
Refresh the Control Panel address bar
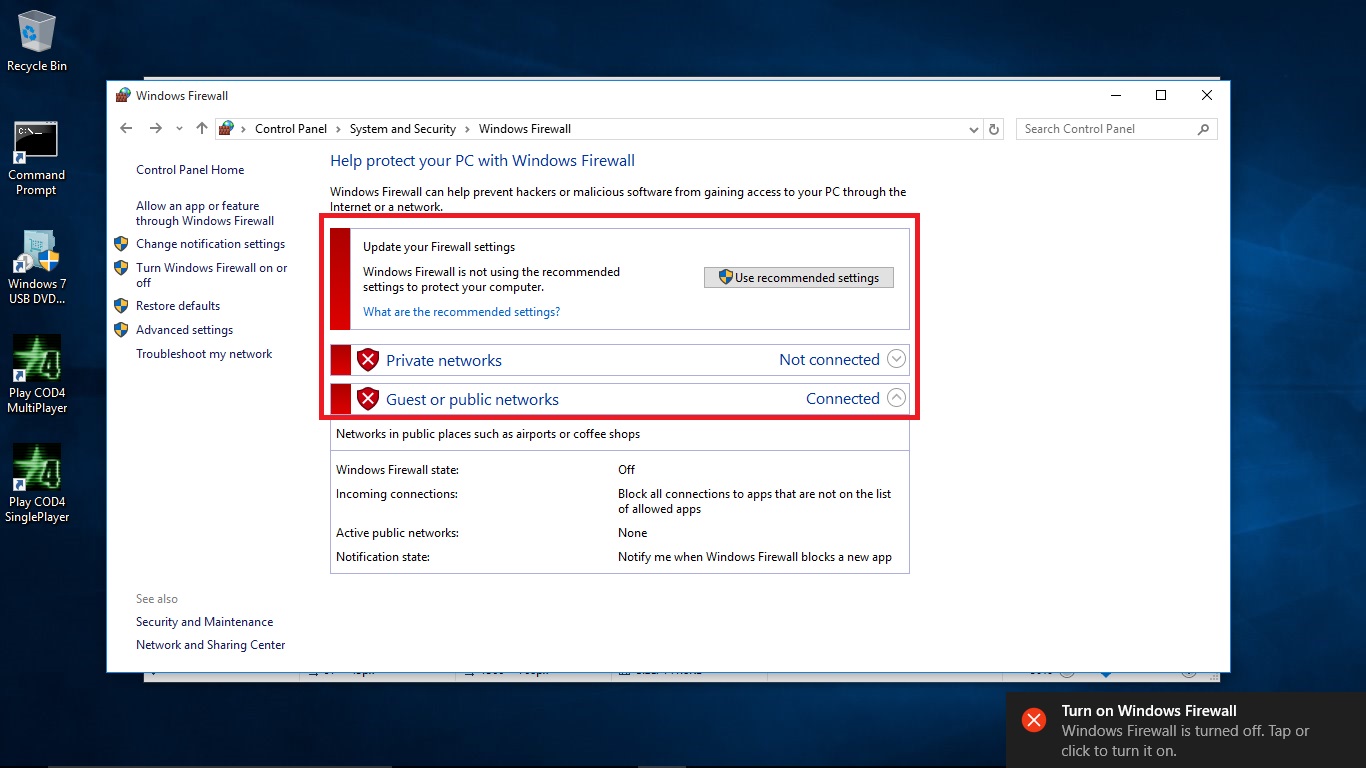[x=994, y=129]
